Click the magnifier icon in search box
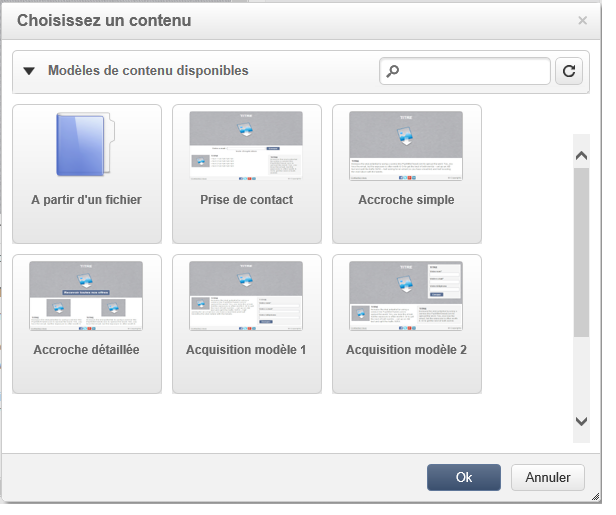Screen dimensions: 616x515 click(392, 71)
